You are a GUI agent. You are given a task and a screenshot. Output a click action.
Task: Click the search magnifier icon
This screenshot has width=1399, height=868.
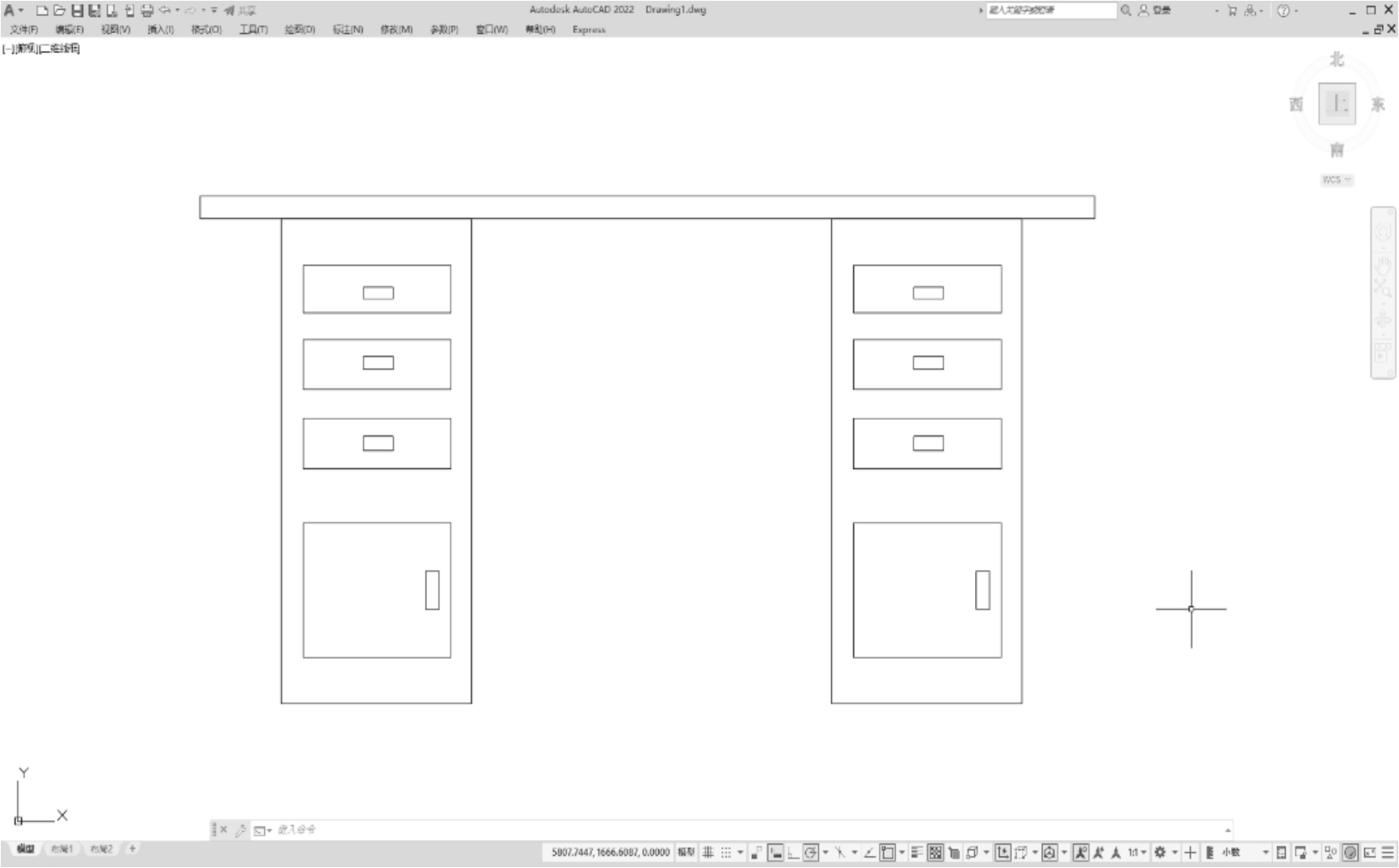(x=1125, y=10)
